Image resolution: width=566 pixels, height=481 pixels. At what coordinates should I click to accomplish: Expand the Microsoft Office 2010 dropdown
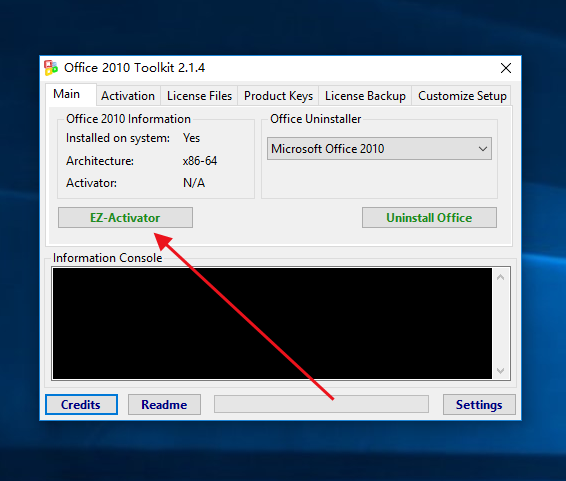pos(379,148)
